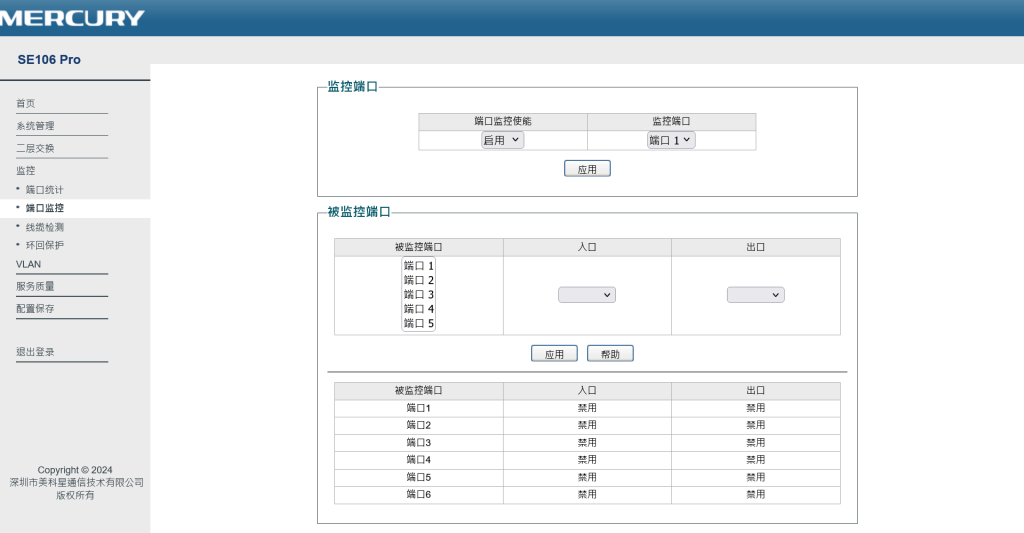Screen dimensions: 1024x533
Task: Select 端口 2 in monitored port list
Action: click(x=419, y=280)
